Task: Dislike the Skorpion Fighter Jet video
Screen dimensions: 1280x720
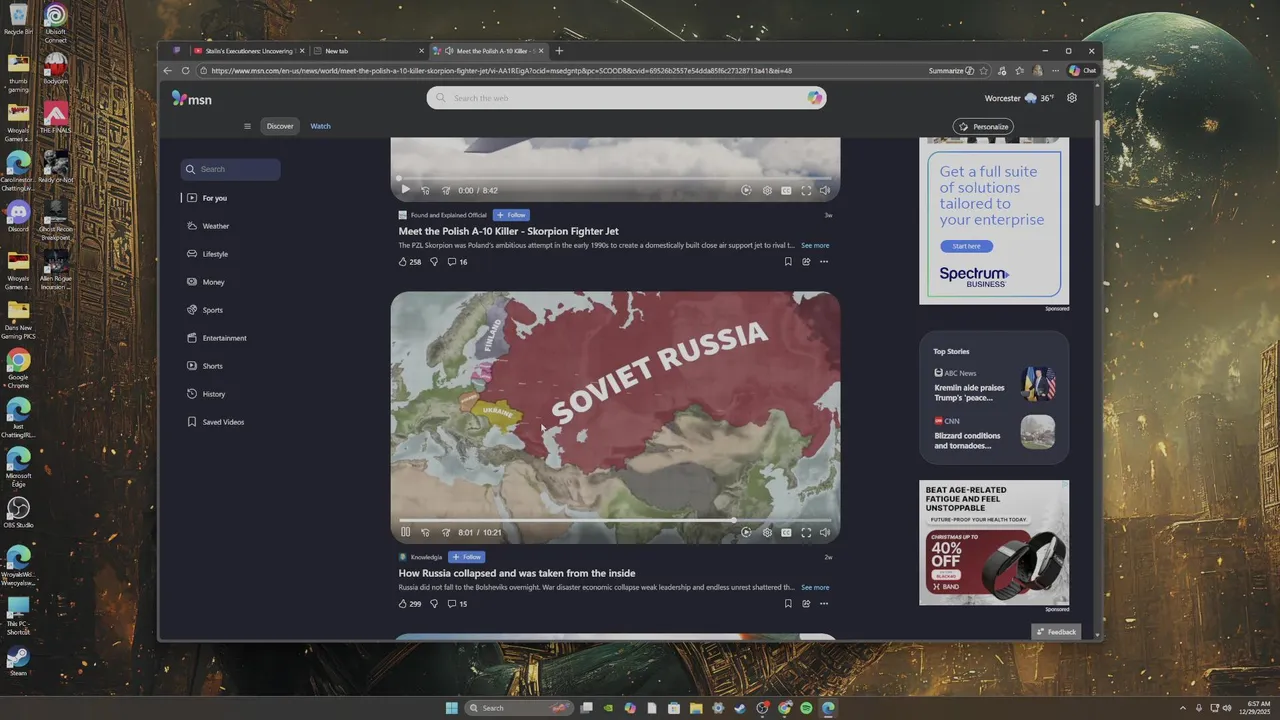Action: point(434,262)
